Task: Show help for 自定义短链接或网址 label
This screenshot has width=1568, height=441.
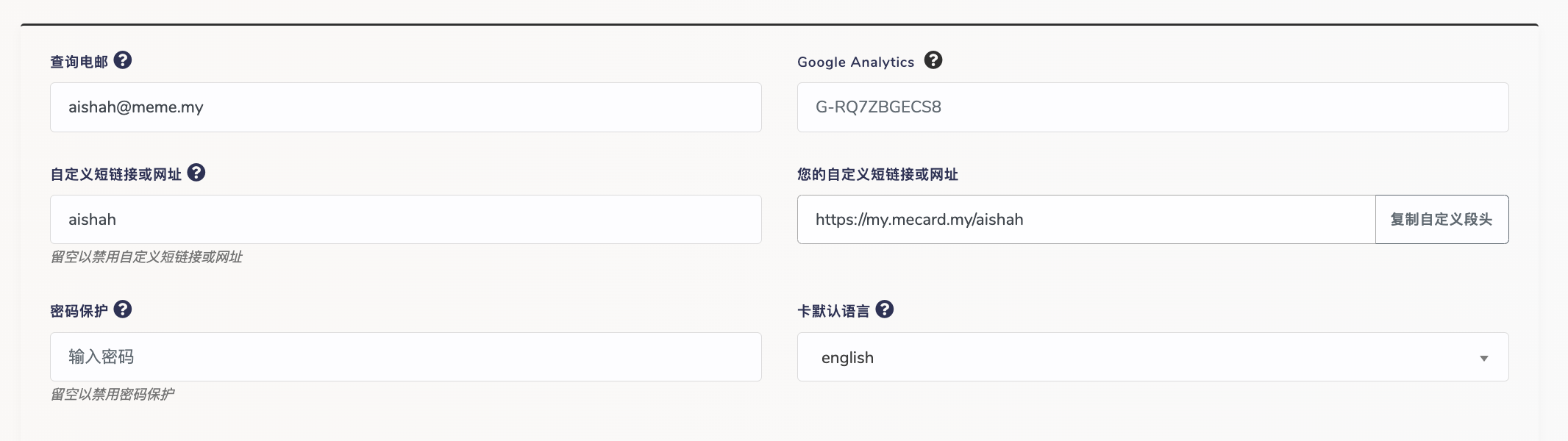Action: tap(196, 173)
